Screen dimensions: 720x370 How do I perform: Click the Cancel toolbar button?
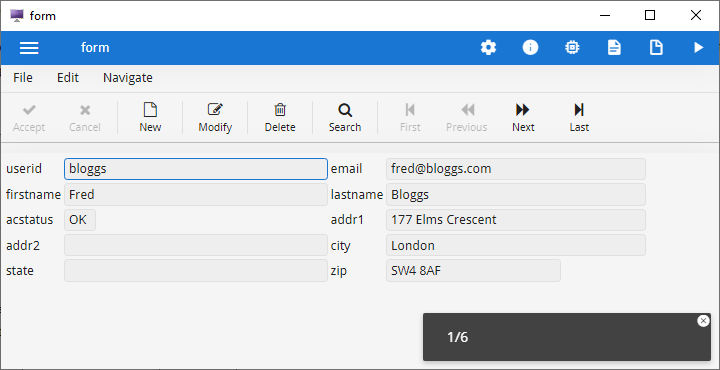[x=85, y=118]
